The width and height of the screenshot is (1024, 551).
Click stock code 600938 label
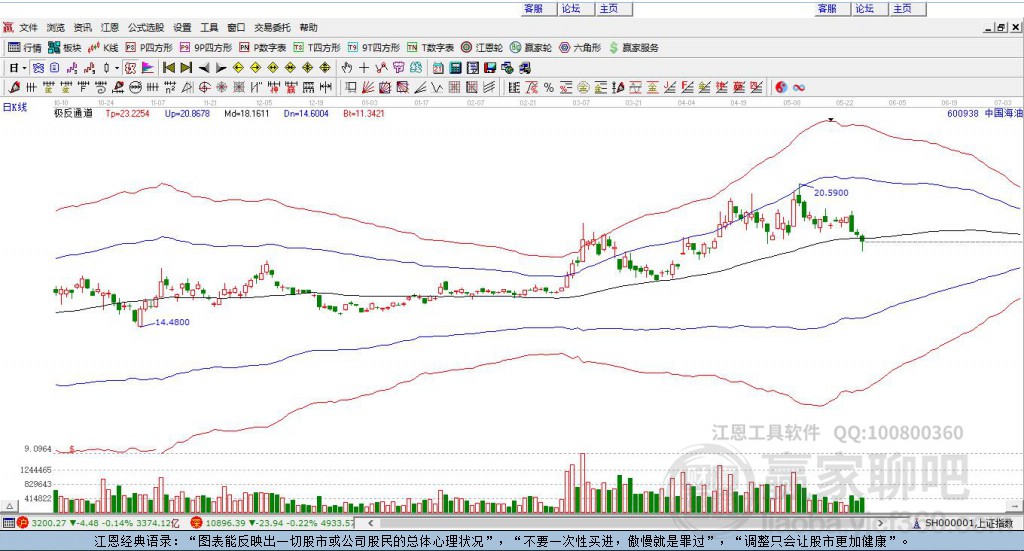pyautogui.click(x=963, y=114)
